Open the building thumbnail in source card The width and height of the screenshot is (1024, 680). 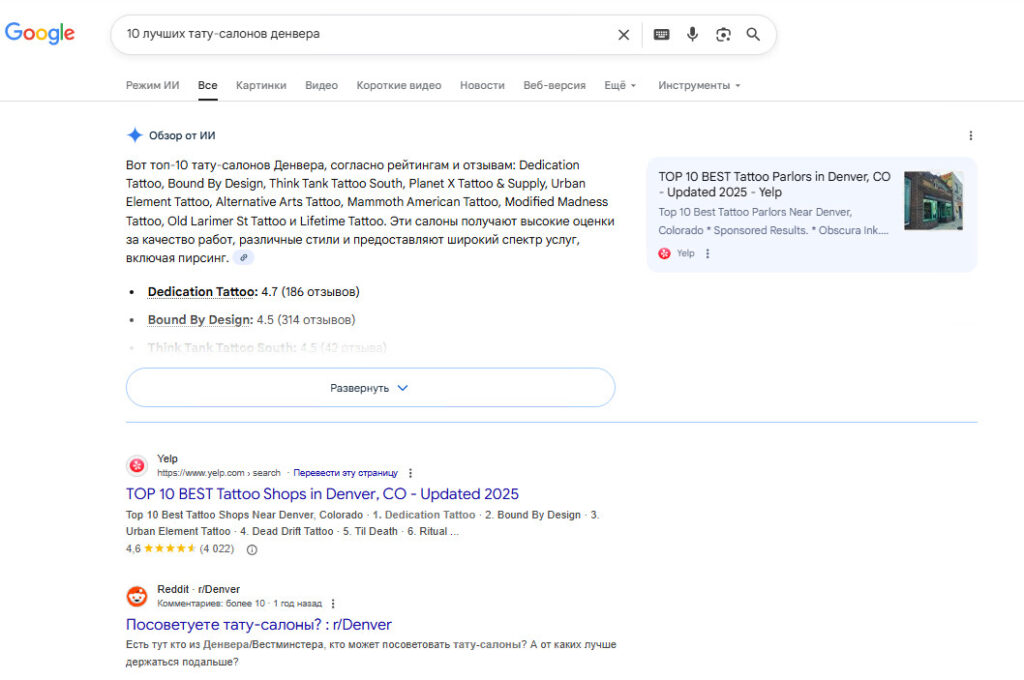pos(933,200)
